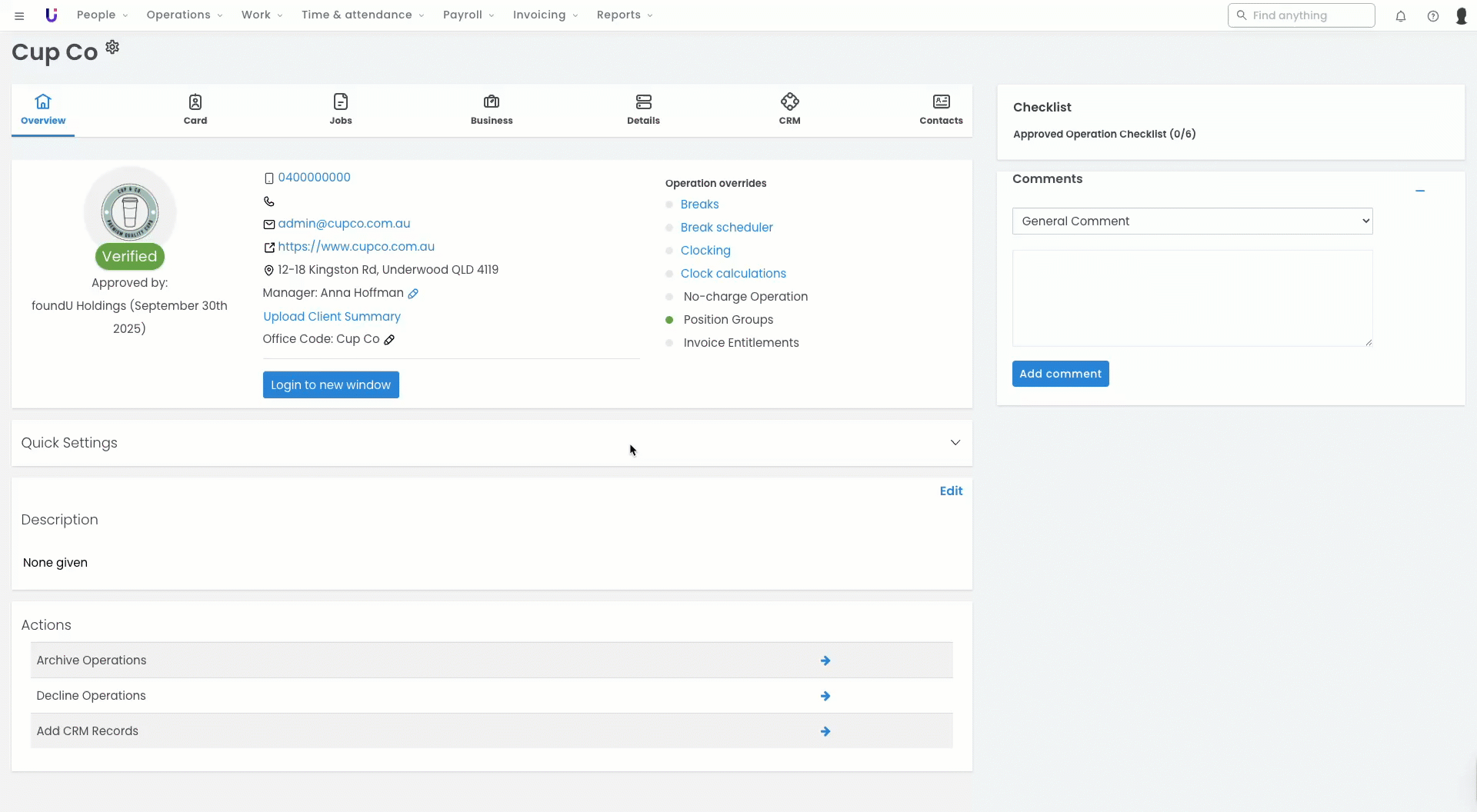Click into the comment text area
The image size is (1477, 812).
pos(1192,298)
